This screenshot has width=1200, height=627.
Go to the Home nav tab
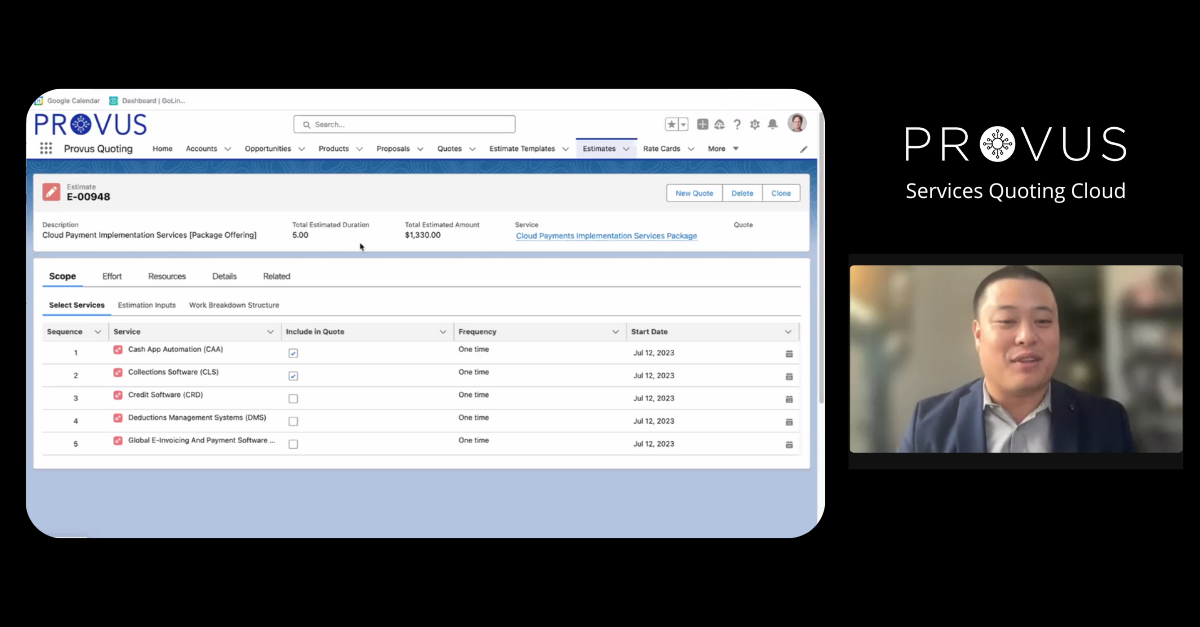[162, 149]
